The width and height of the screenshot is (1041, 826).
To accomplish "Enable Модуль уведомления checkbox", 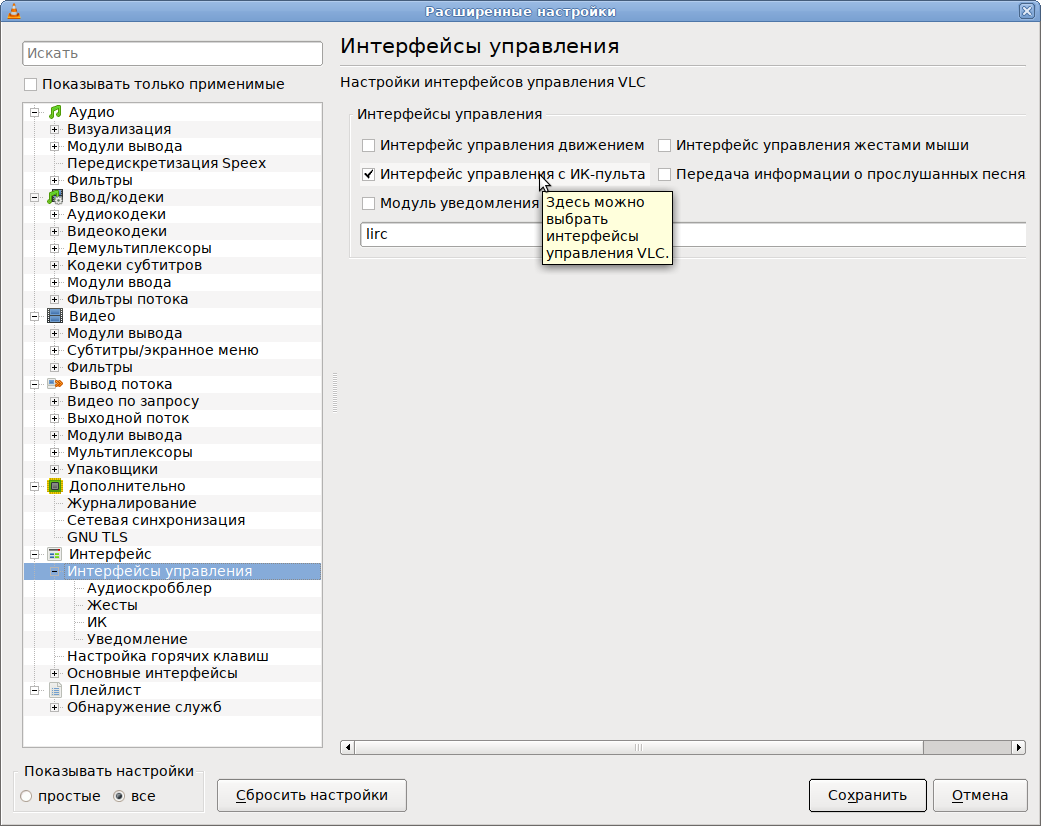I will tap(368, 203).
